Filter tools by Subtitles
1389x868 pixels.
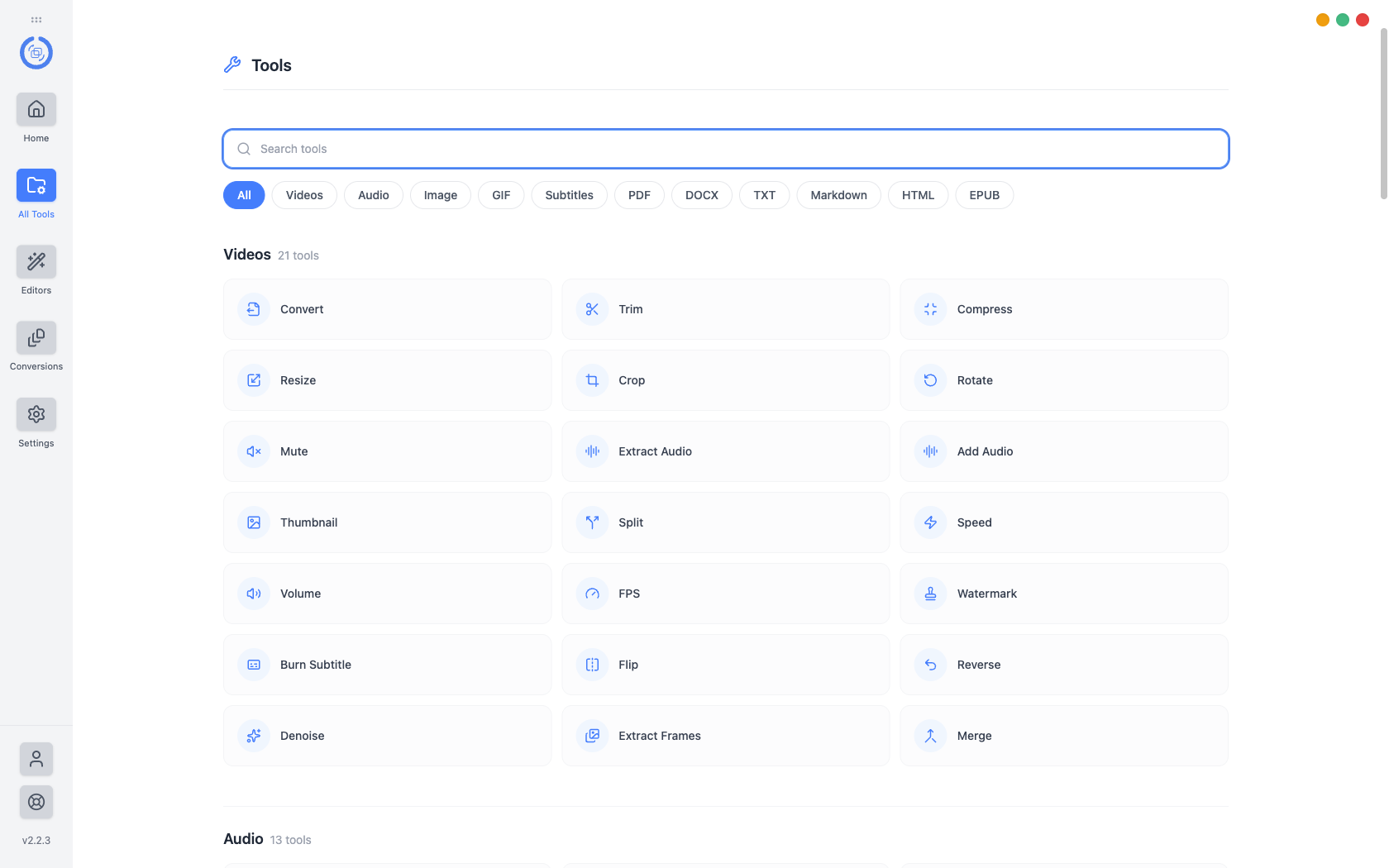coord(570,195)
